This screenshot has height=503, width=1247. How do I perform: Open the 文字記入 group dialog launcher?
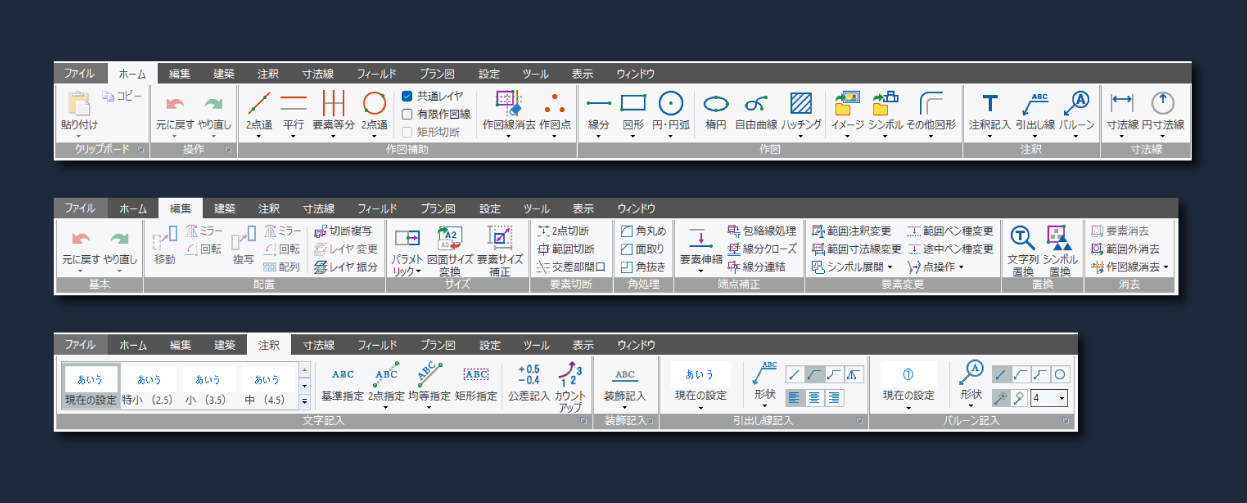pyautogui.click(x=583, y=423)
